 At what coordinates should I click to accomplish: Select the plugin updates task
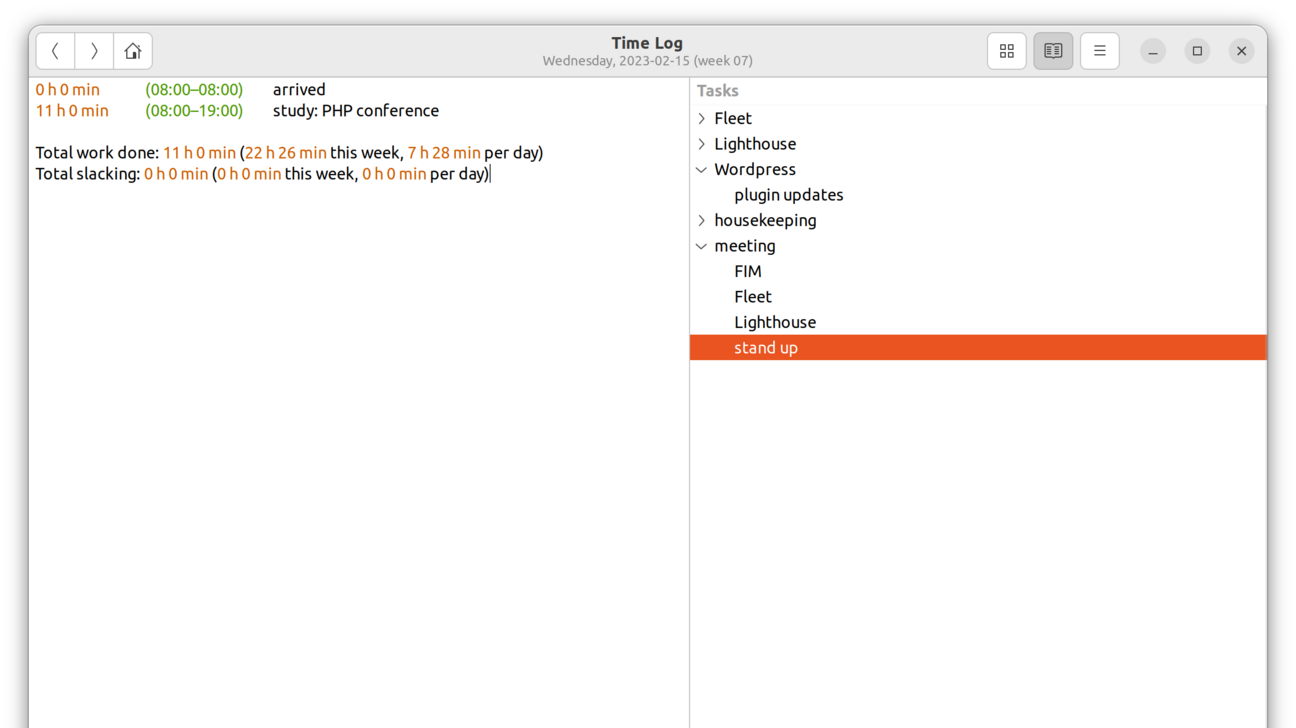788,195
